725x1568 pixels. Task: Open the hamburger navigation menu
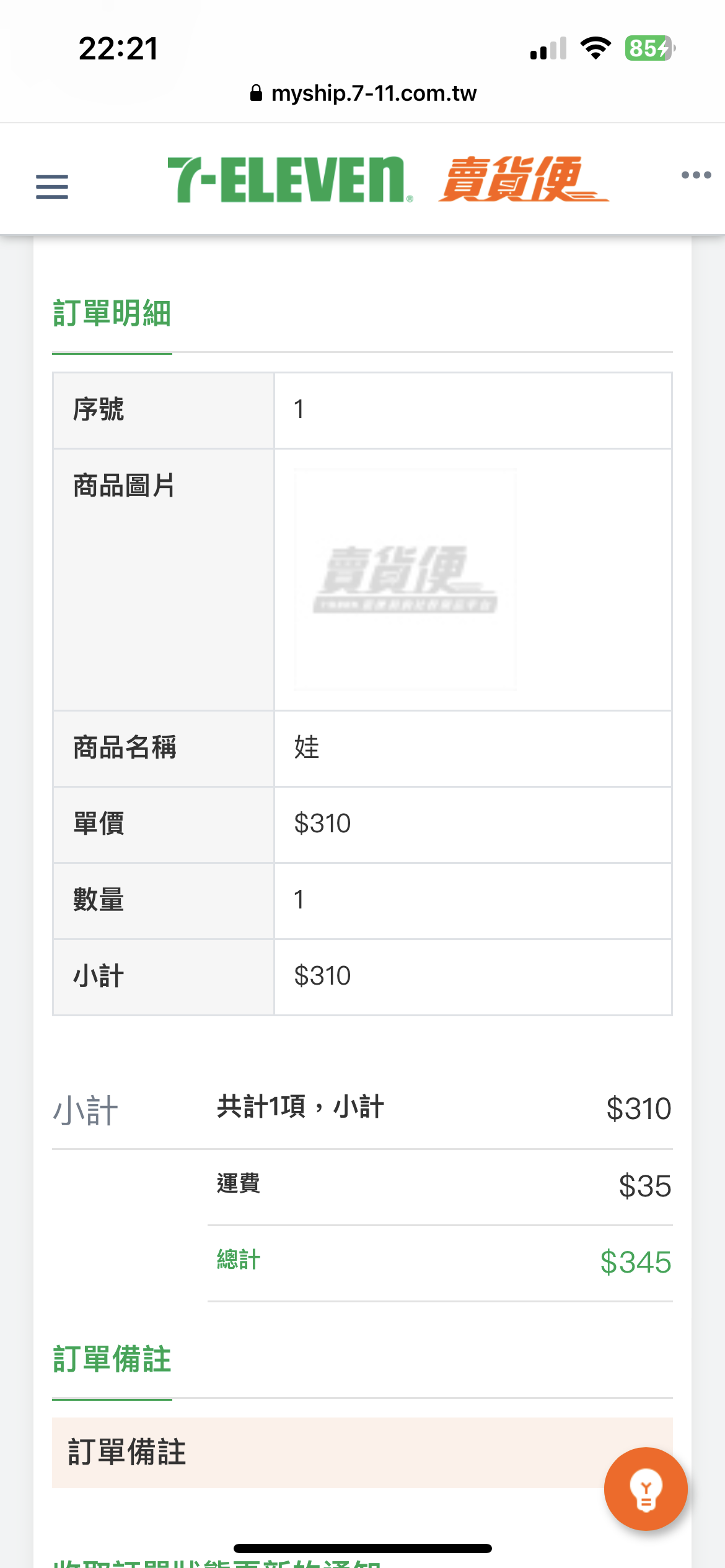(52, 186)
